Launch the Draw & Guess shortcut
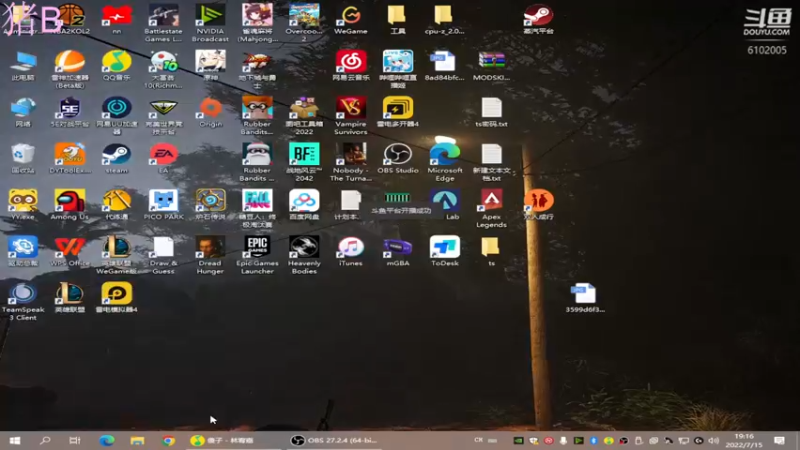Viewport: 800px width, 450px height. click(163, 255)
